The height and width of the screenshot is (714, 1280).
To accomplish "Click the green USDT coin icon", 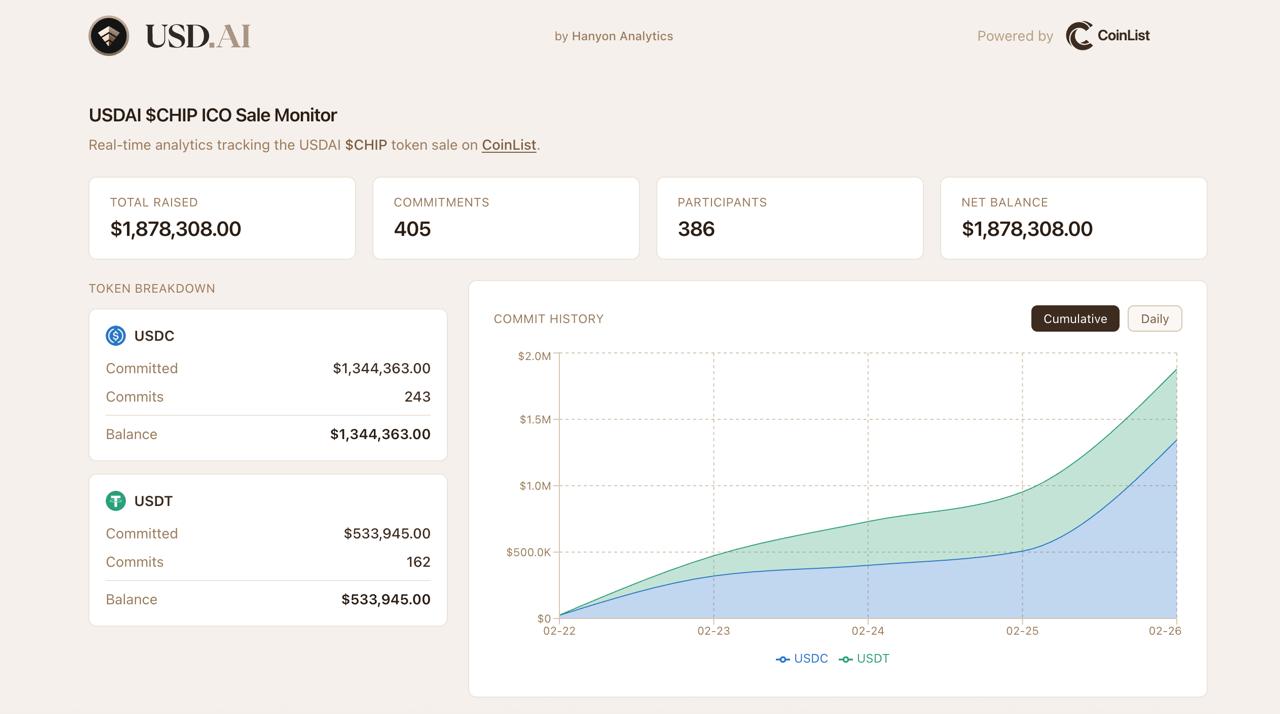I will tap(116, 501).
